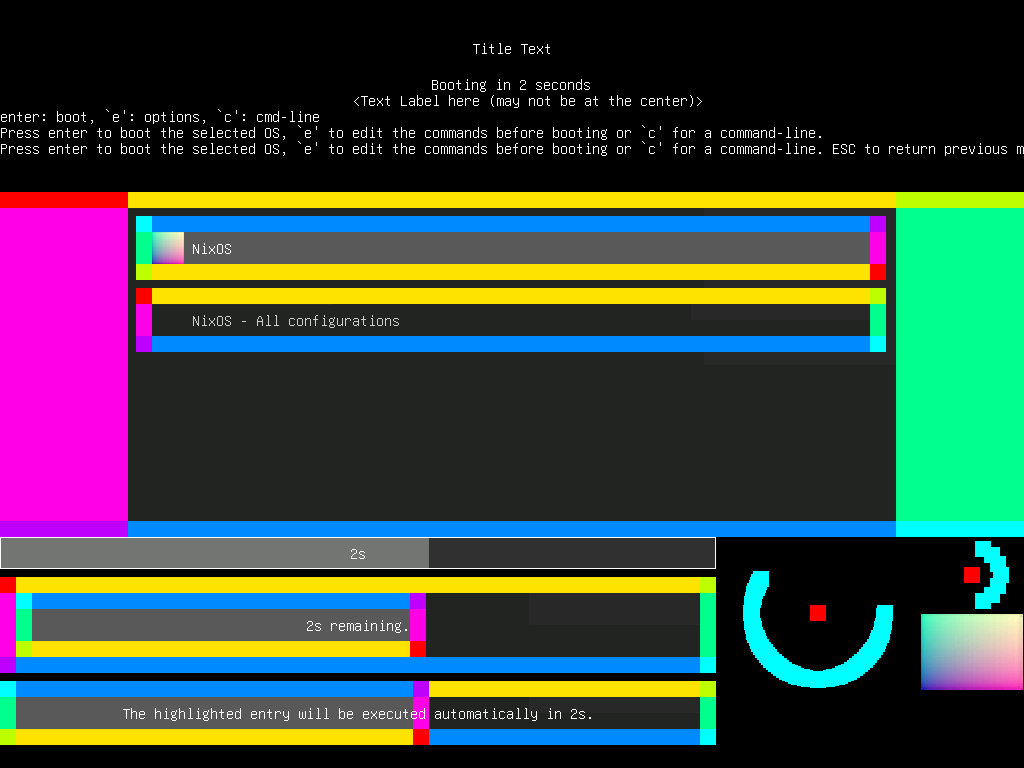Viewport: 1024px width, 768px height.
Task: Select the NixOS boot entry
Action: pyautogui.click(x=510, y=248)
